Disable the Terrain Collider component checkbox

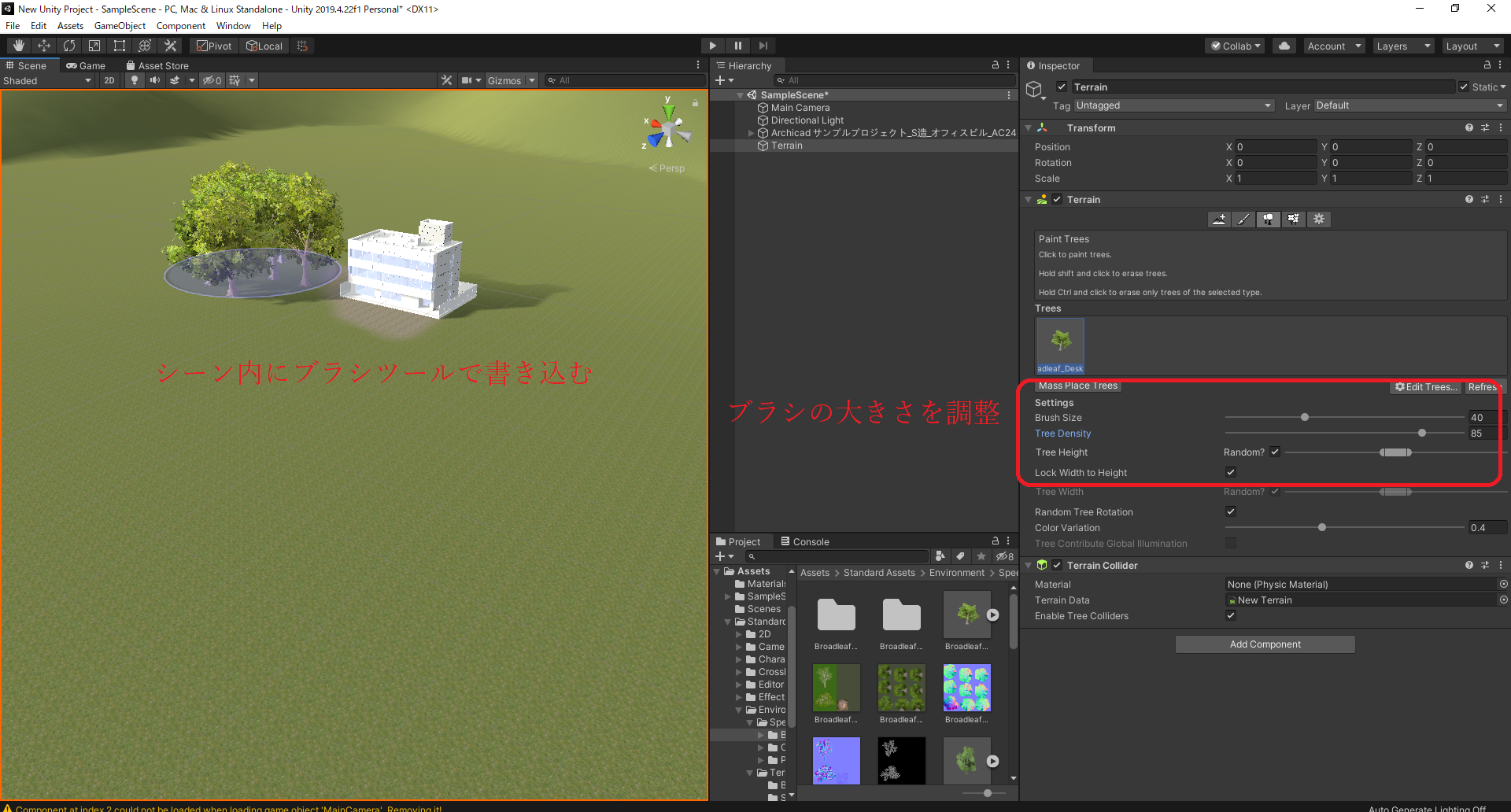pos(1057,565)
